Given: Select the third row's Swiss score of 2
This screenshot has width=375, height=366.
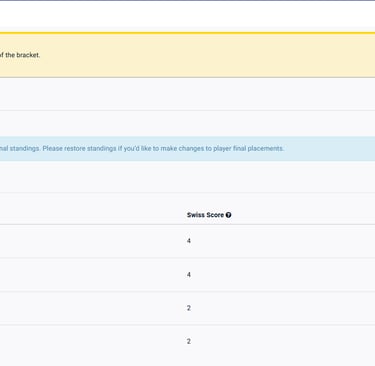Looking at the screenshot, I should [x=189, y=308].
